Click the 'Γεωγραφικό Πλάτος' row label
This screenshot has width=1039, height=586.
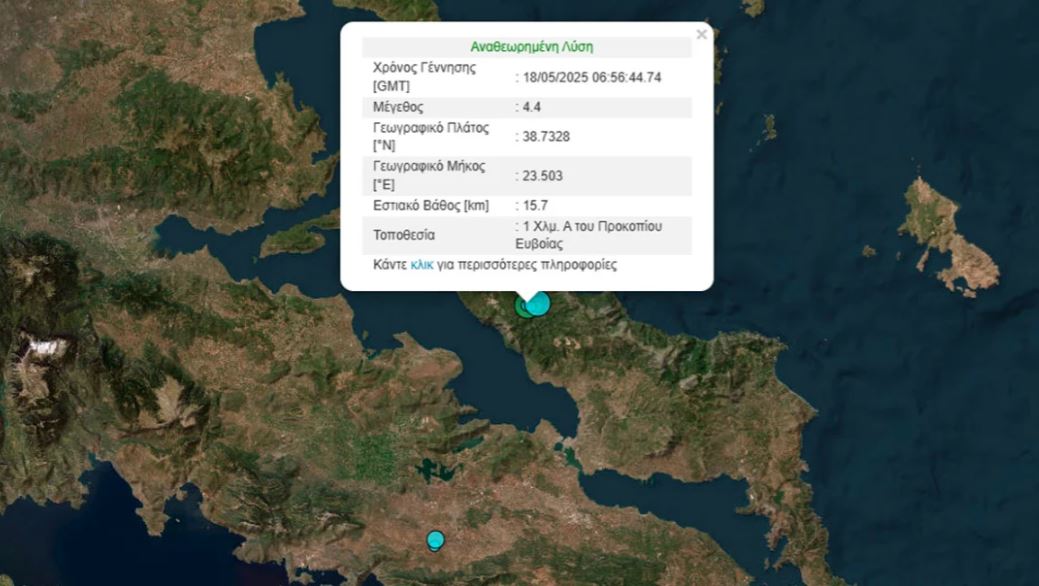(x=430, y=128)
